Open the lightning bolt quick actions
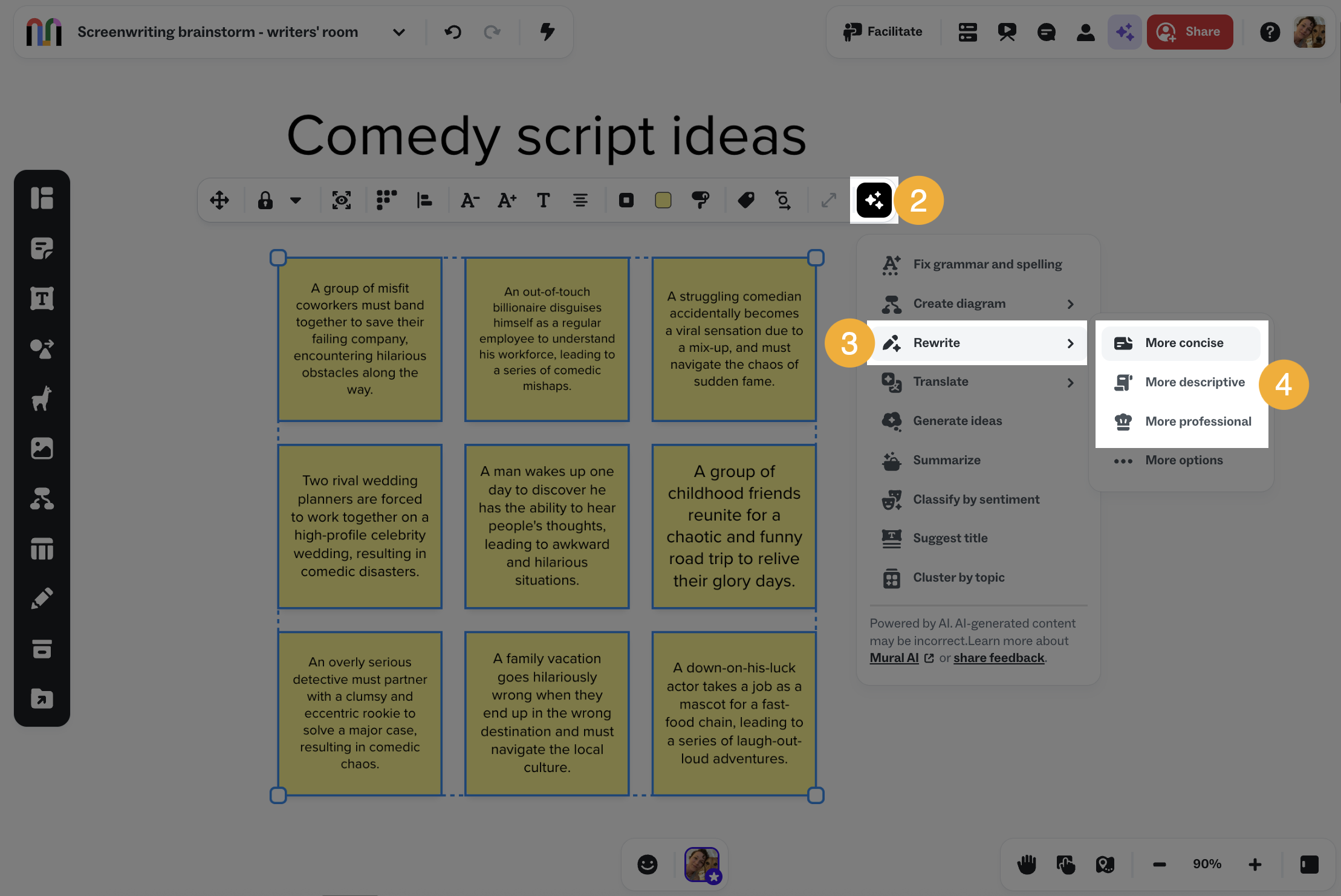Viewport: 1341px width, 896px height. (x=547, y=31)
